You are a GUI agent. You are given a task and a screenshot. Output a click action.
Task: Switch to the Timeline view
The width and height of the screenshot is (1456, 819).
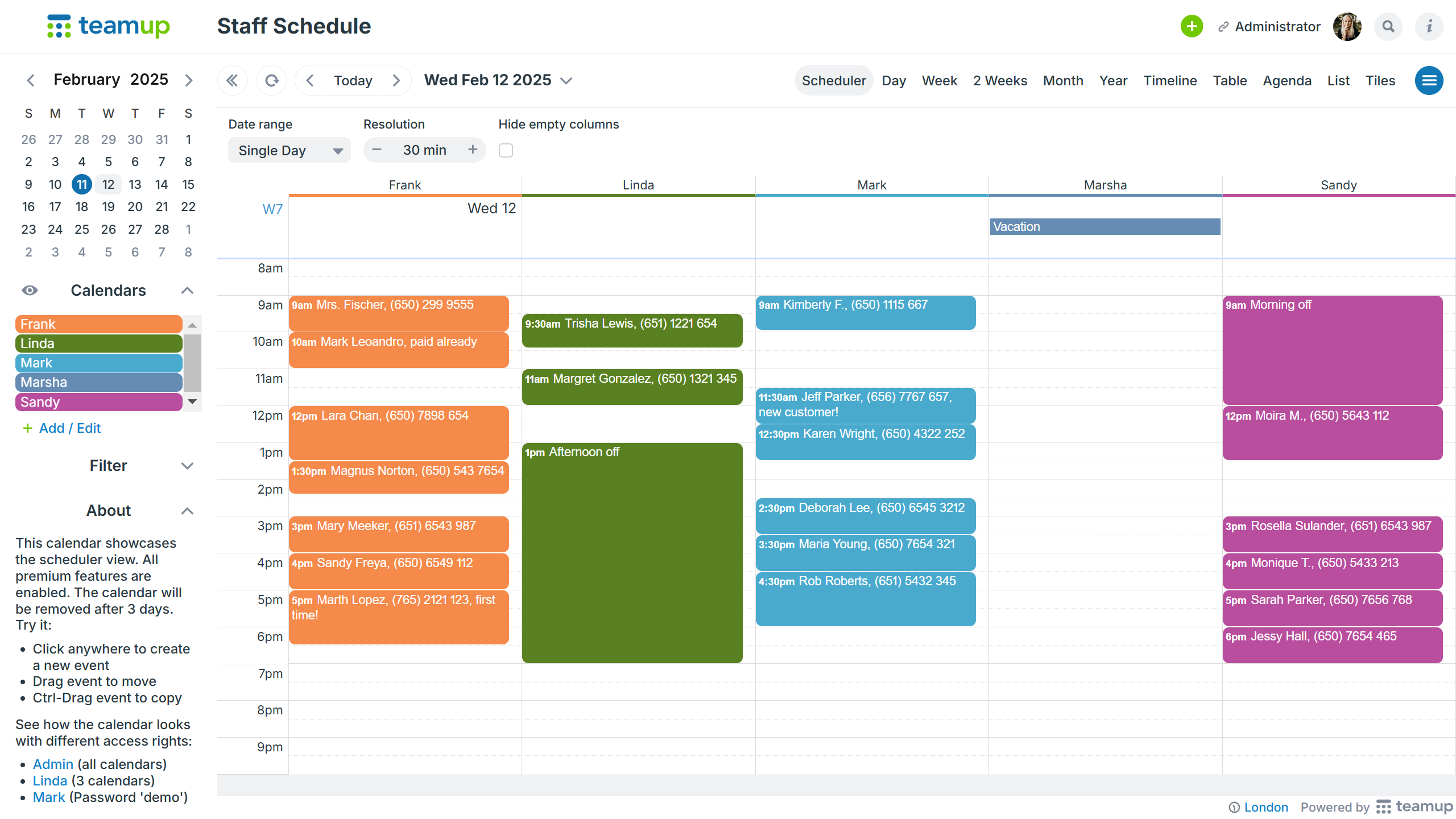1169,80
